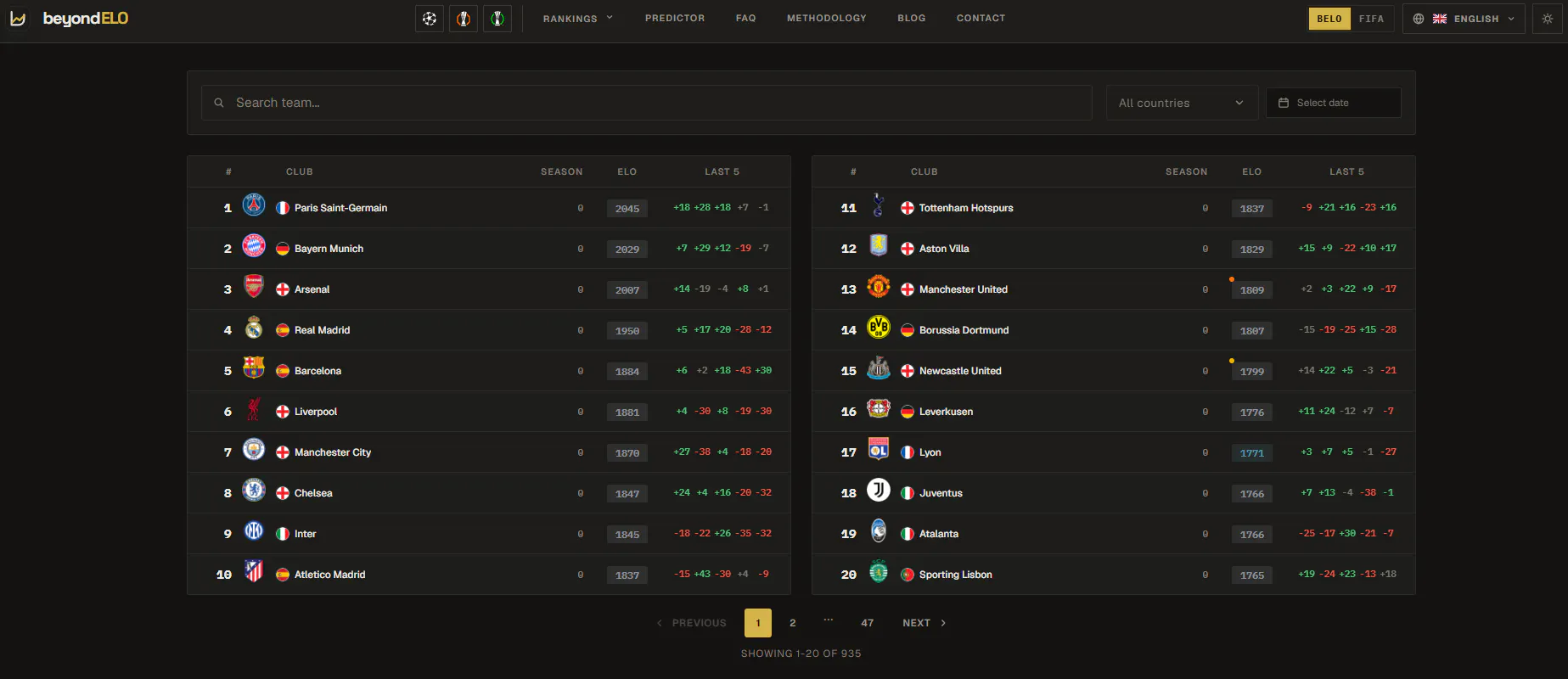1568x679 pixels.
Task: Click the Manchester United club crest
Action: pyautogui.click(x=879, y=286)
